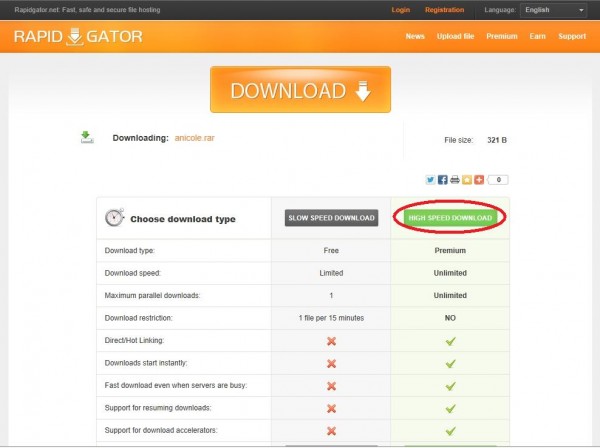This screenshot has height=448, width=600.
Task: Click the Login link
Action: pyautogui.click(x=401, y=10)
